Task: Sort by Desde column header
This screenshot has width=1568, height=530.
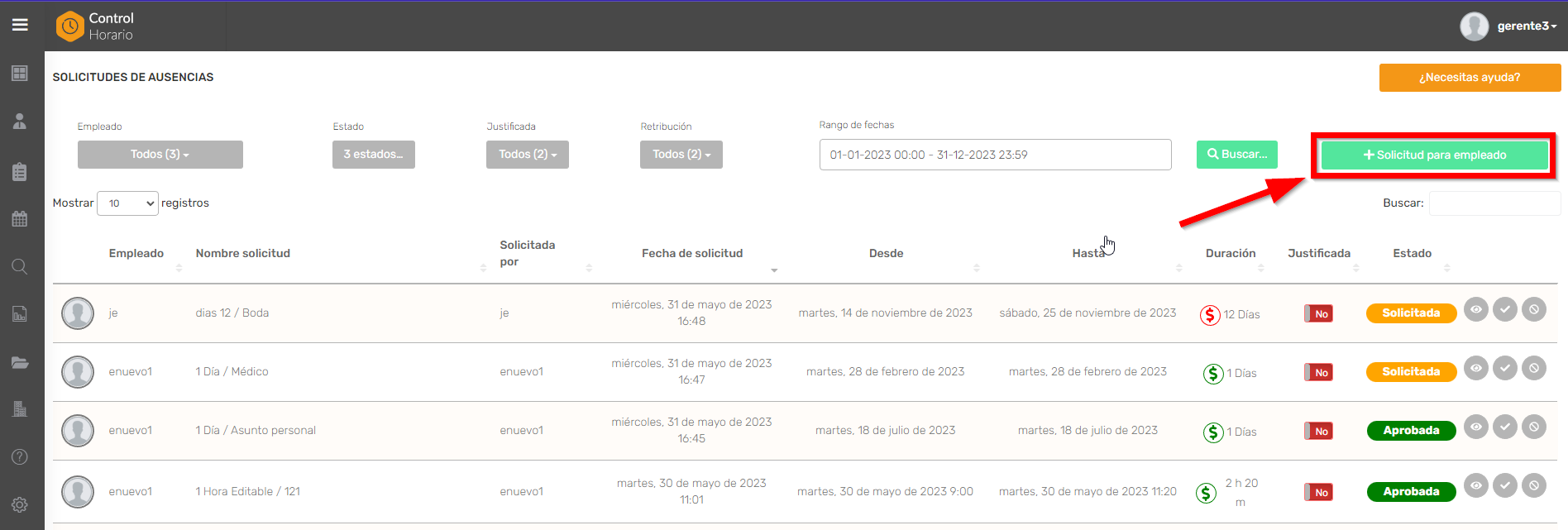Action: (886, 253)
